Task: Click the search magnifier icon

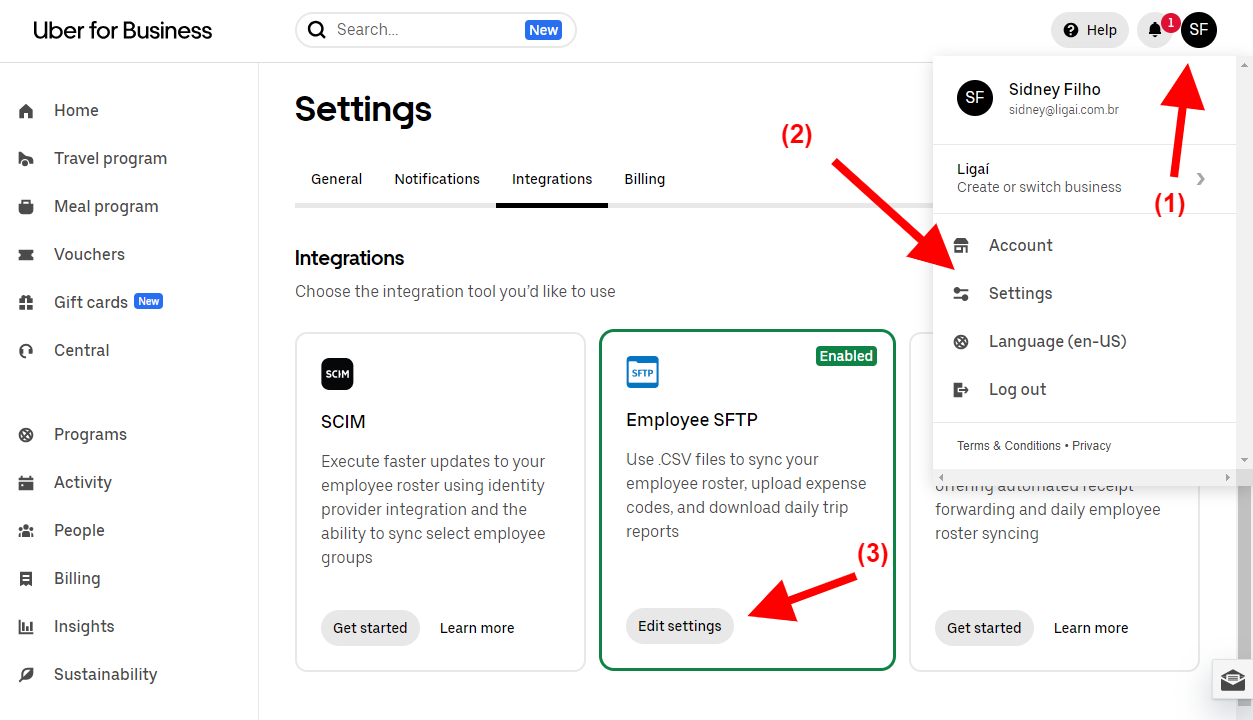Action: [317, 30]
